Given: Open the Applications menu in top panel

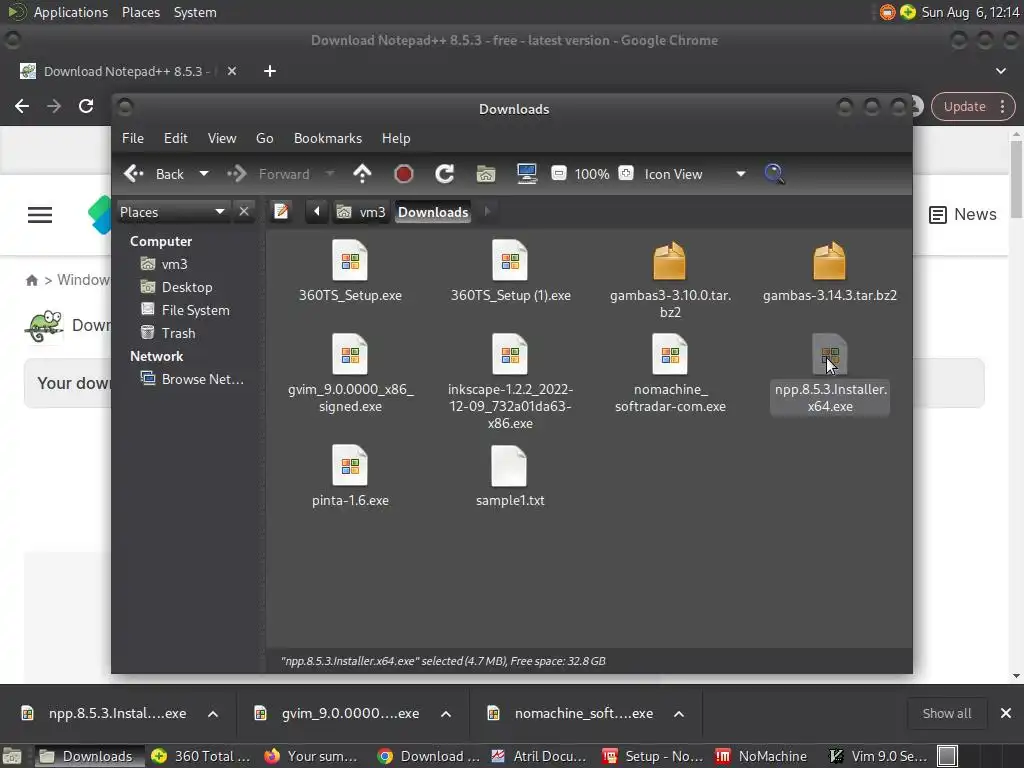Looking at the screenshot, I should click(x=71, y=12).
